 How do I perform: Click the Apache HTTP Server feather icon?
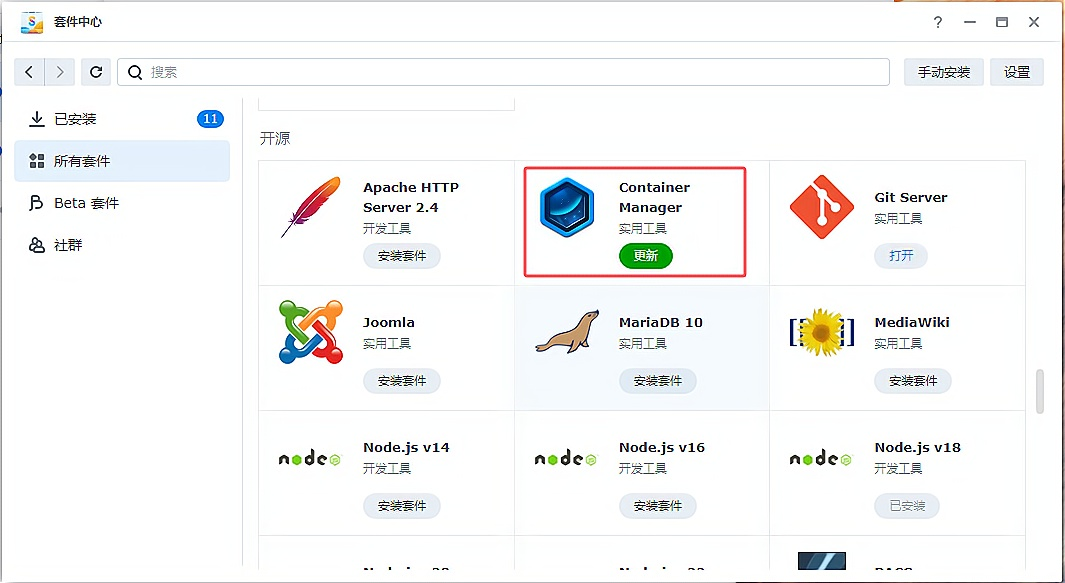coord(310,207)
